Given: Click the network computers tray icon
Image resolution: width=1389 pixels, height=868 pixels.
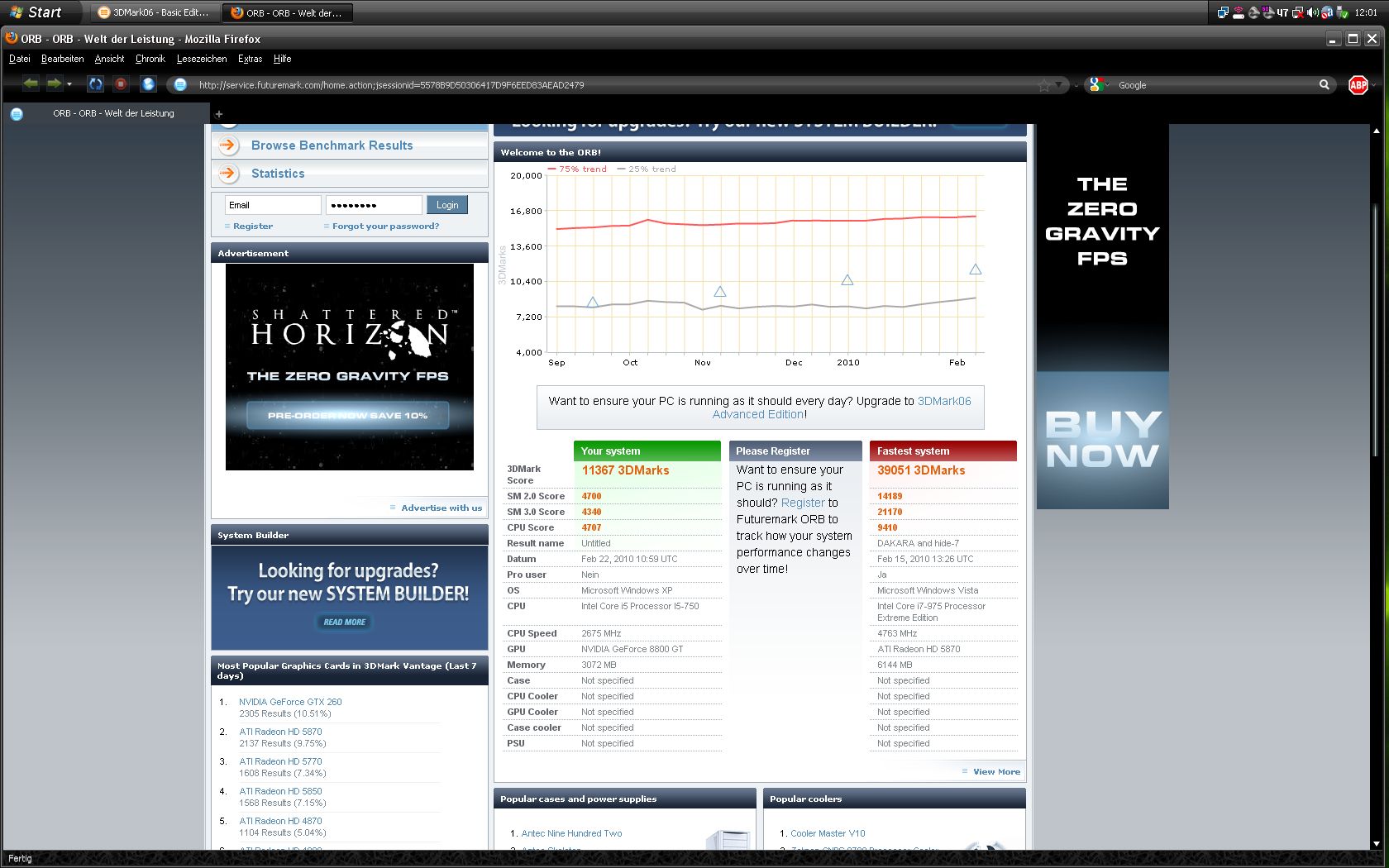Looking at the screenshot, I should pyautogui.click(x=1223, y=12).
